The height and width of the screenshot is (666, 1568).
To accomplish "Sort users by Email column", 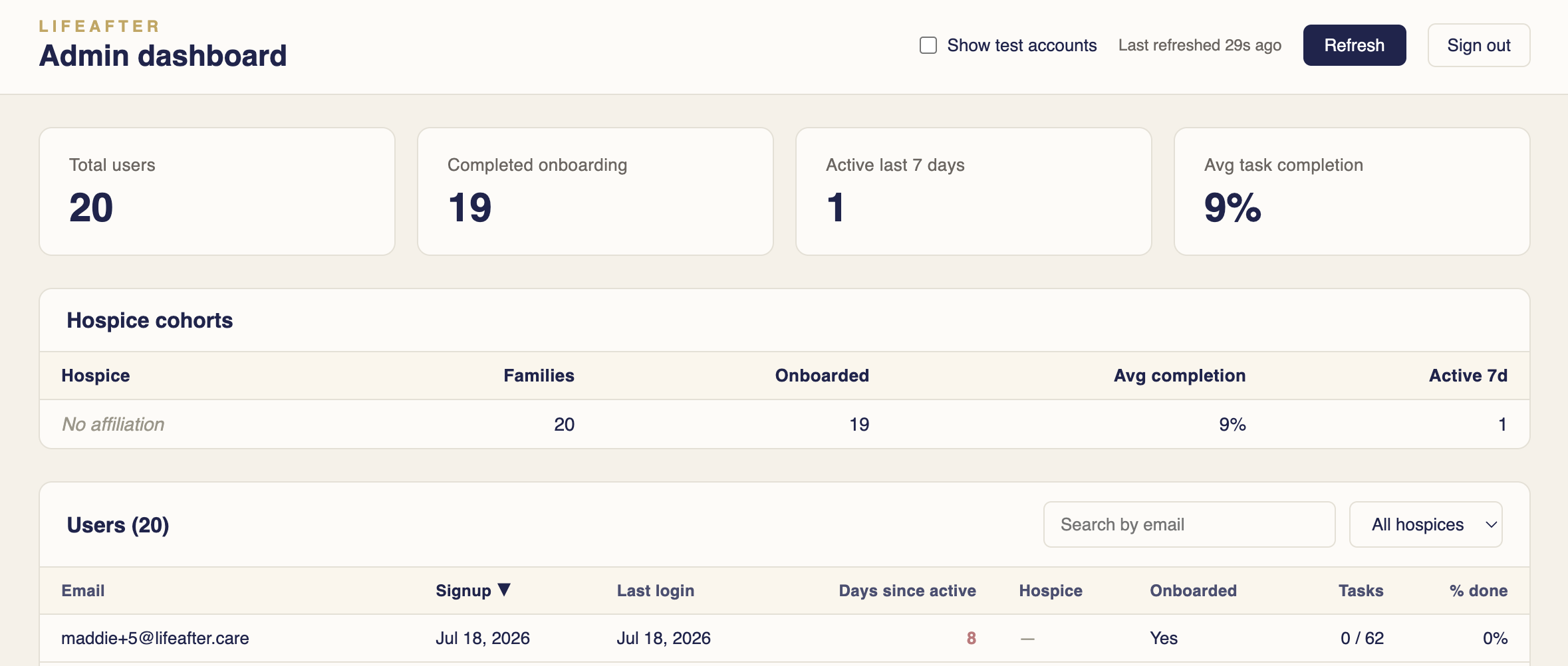I will pyautogui.click(x=83, y=590).
